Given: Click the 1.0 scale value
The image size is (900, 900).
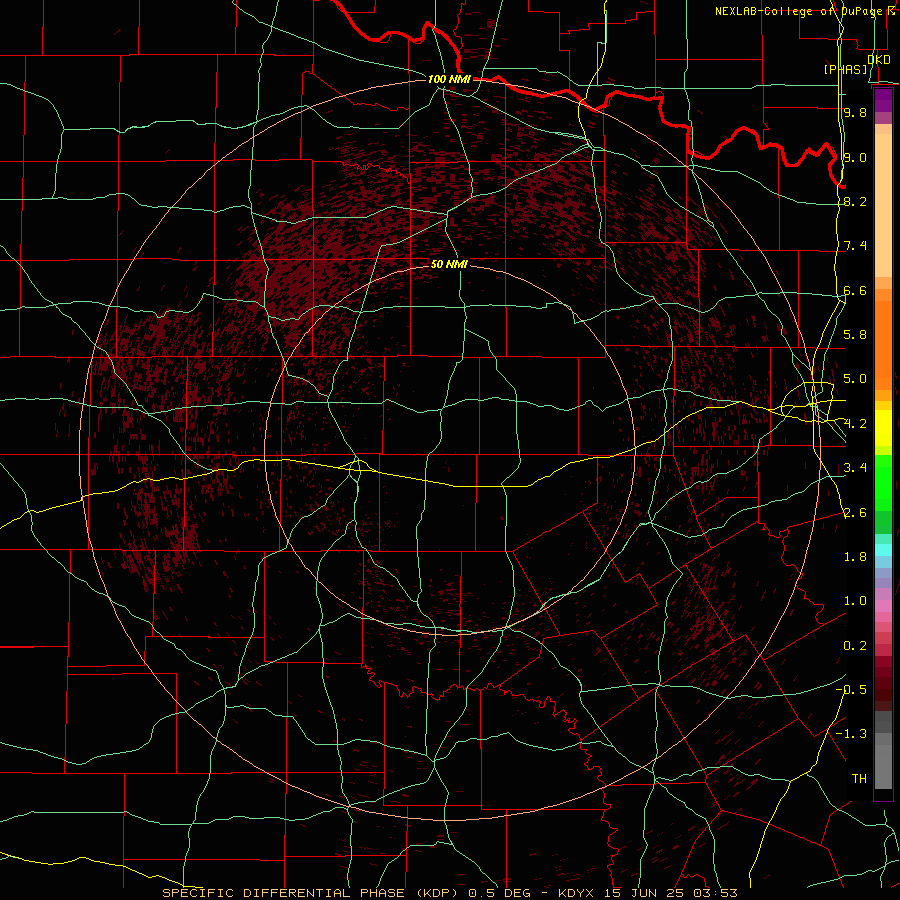Looking at the screenshot, I should click(855, 601).
